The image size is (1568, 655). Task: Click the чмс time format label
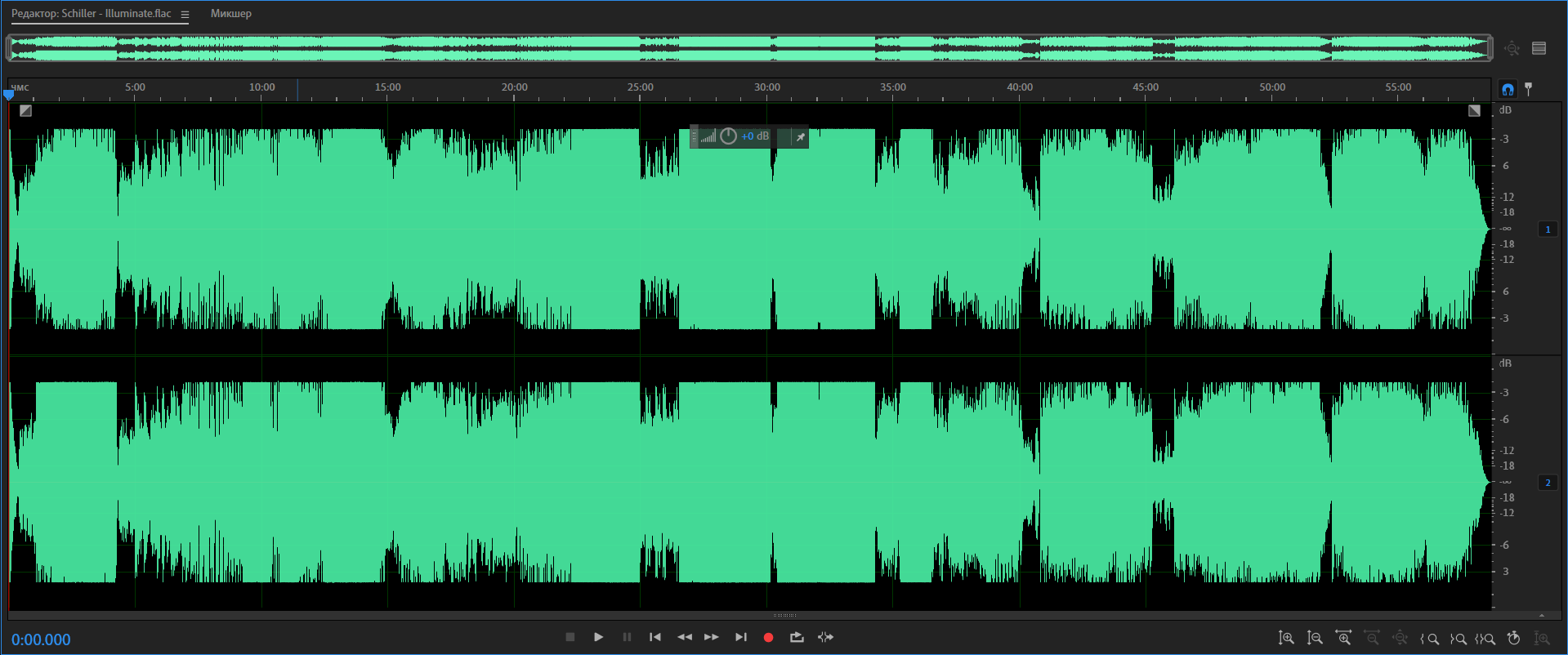(x=20, y=87)
